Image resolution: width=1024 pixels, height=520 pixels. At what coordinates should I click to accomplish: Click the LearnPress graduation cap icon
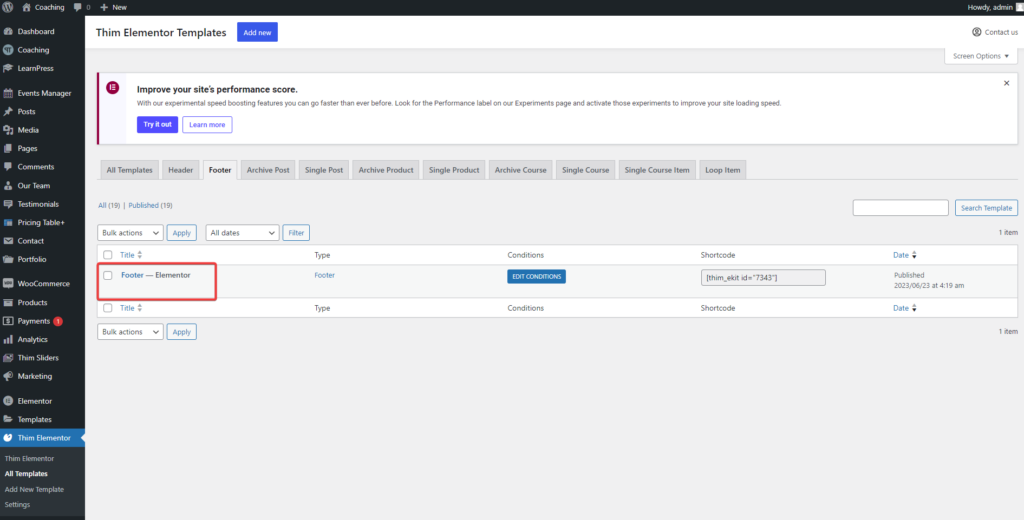tap(8, 69)
